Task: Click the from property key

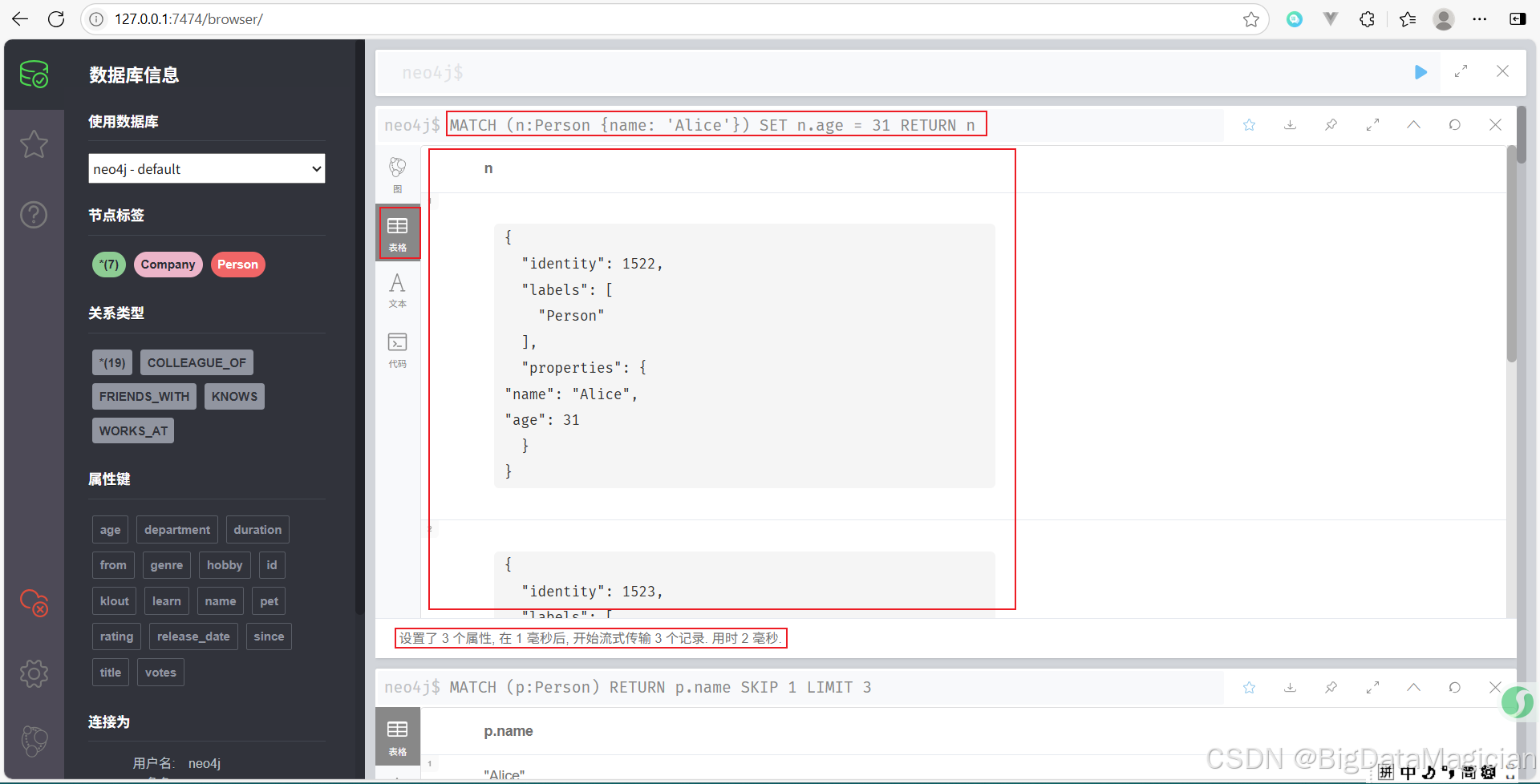Action: click(113, 565)
